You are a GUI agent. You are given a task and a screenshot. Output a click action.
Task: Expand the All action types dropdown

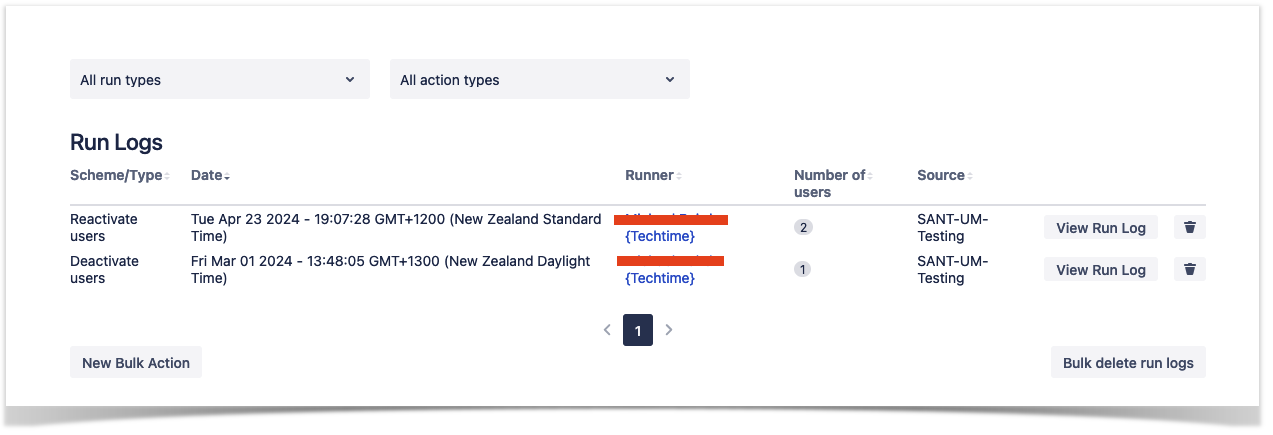[x=539, y=80]
